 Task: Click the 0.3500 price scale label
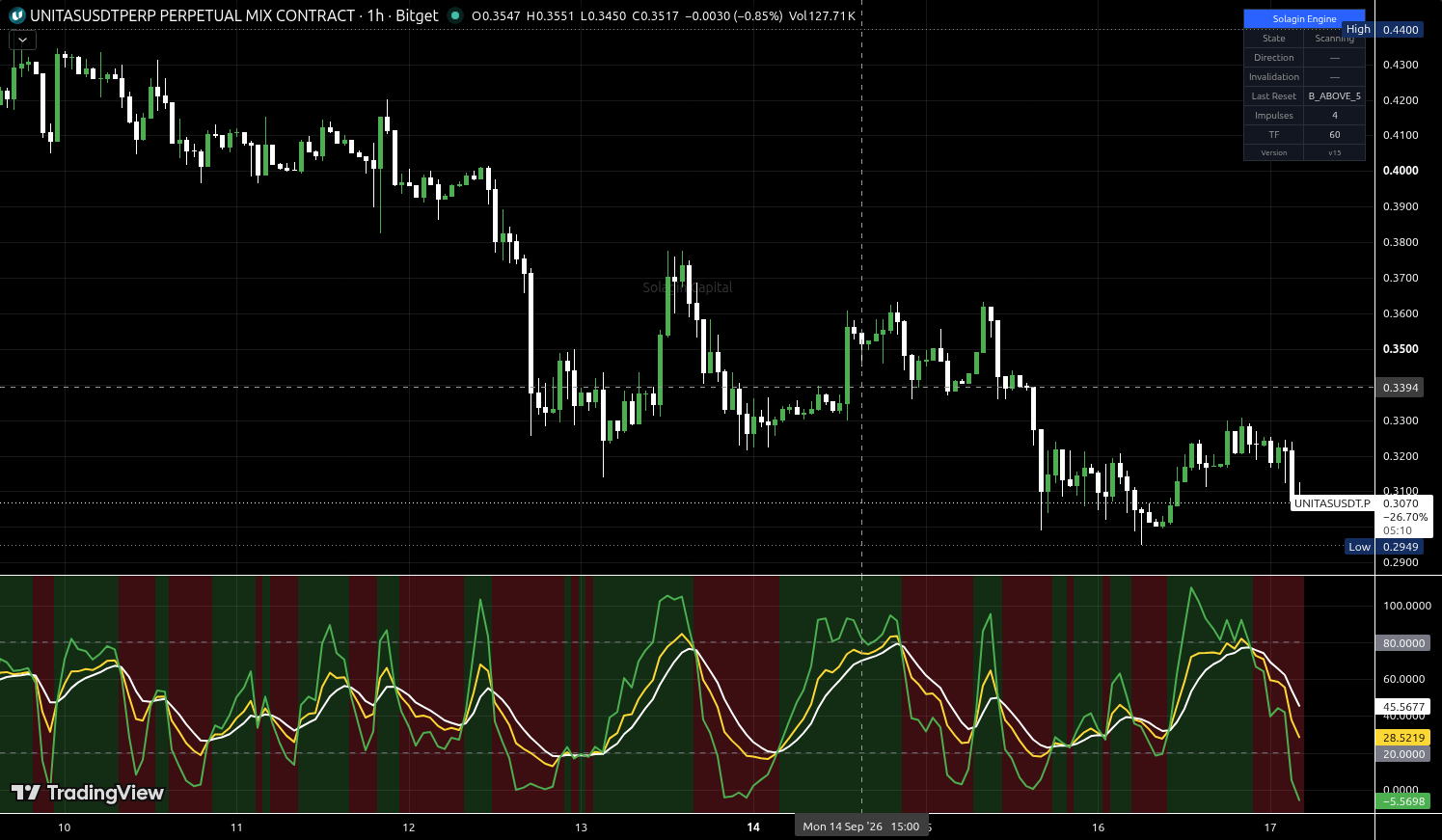1401,349
